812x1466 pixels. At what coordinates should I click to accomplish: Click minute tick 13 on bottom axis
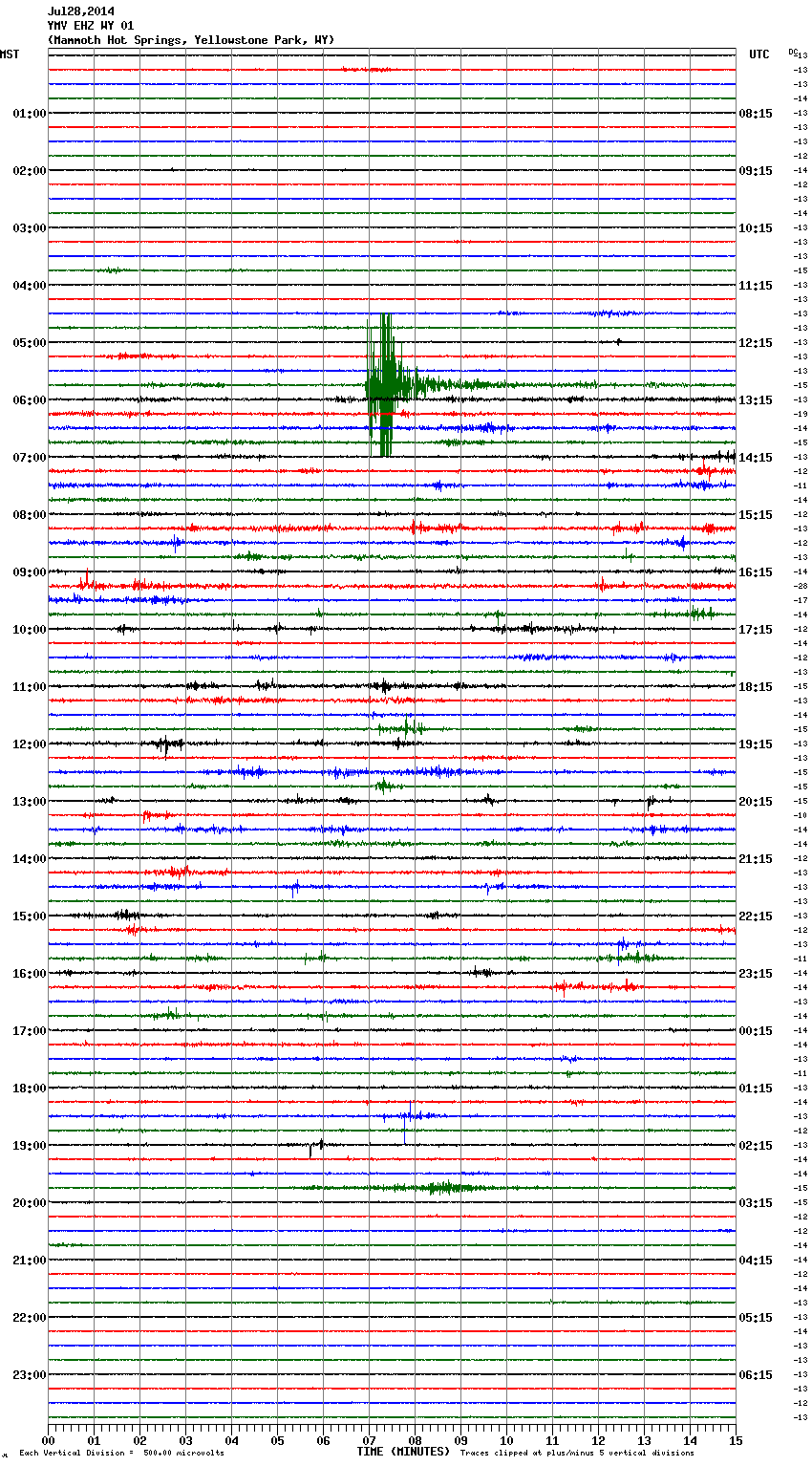pyautogui.click(x=644, y=1440)
